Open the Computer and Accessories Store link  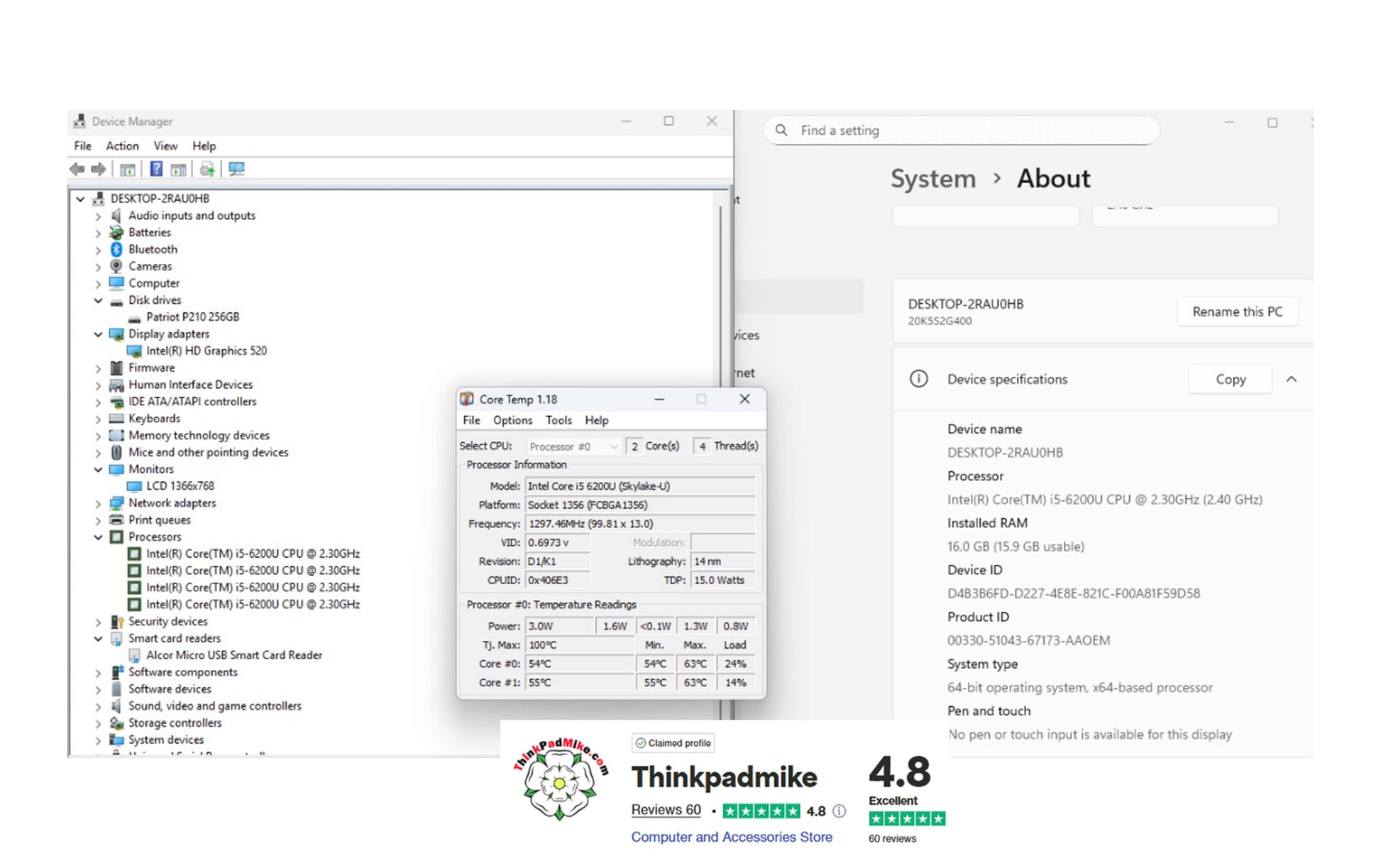click(732, 837)
